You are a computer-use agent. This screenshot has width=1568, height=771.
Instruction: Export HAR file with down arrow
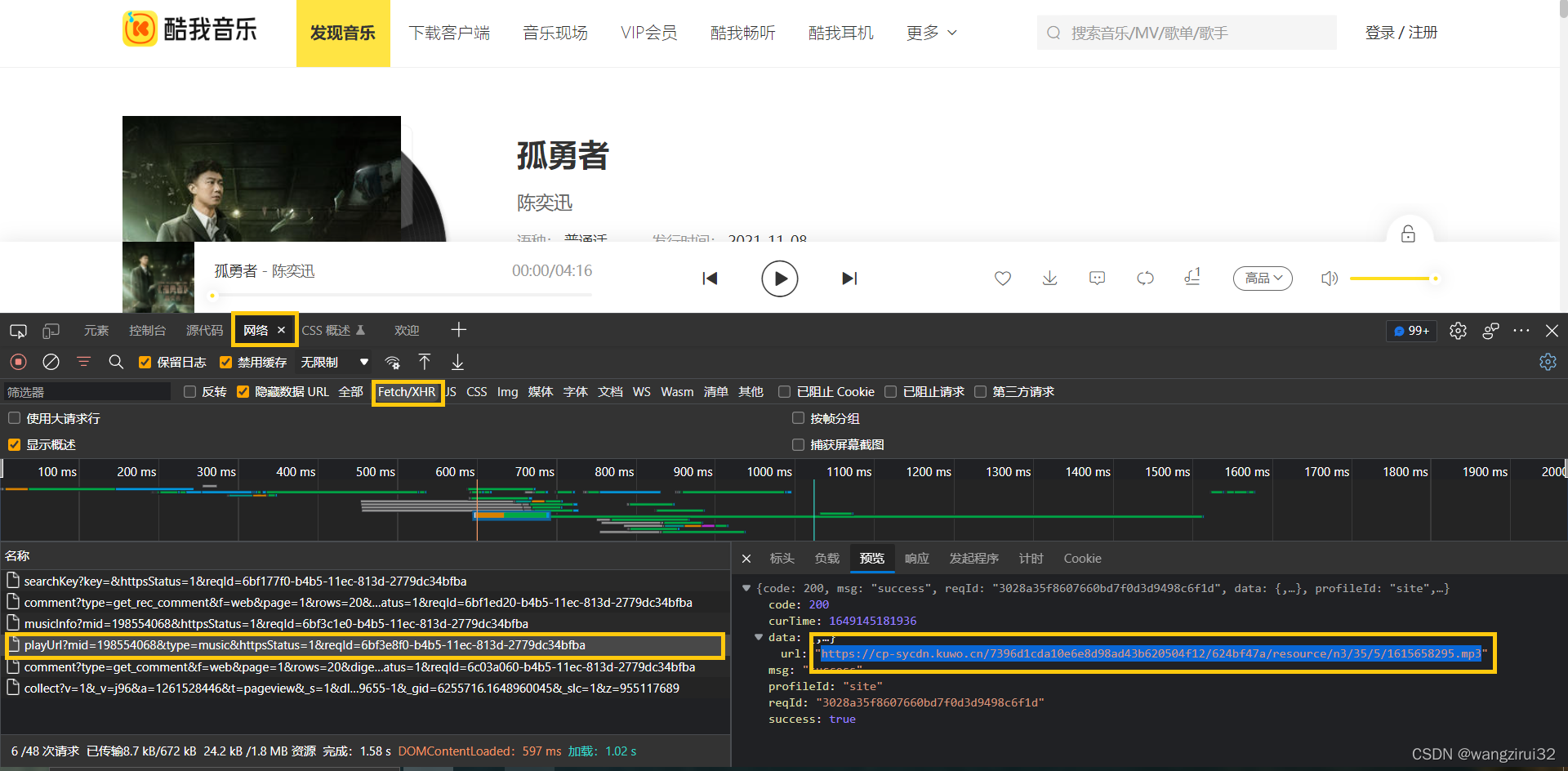click(x=457, y=362)
